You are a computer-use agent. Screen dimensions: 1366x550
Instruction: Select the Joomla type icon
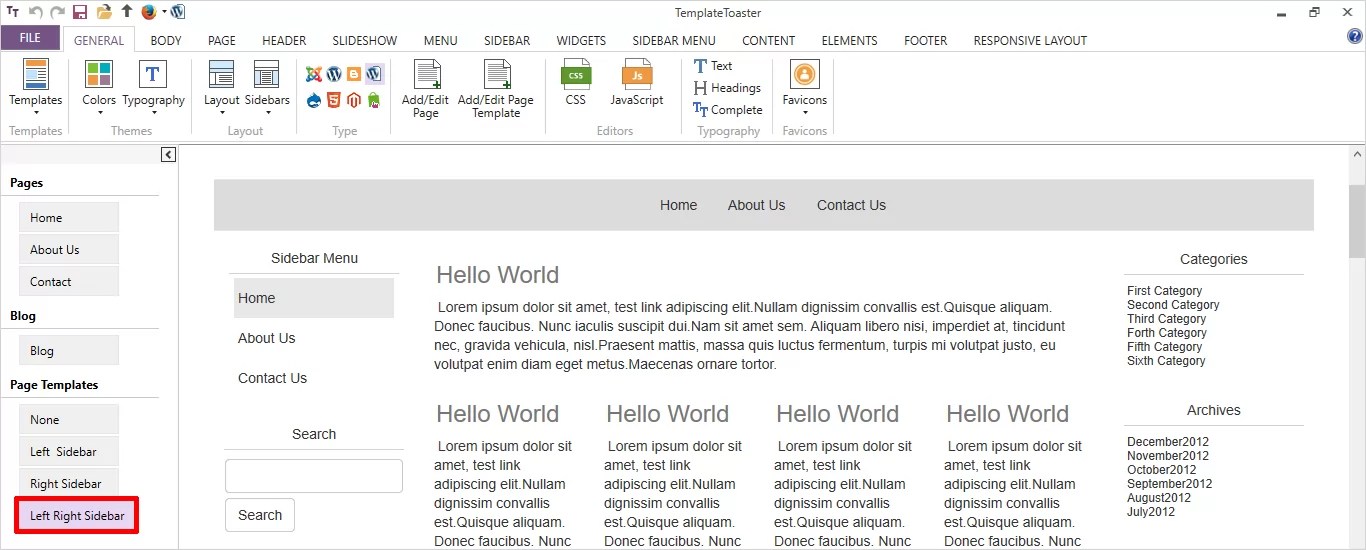point(314,74)
